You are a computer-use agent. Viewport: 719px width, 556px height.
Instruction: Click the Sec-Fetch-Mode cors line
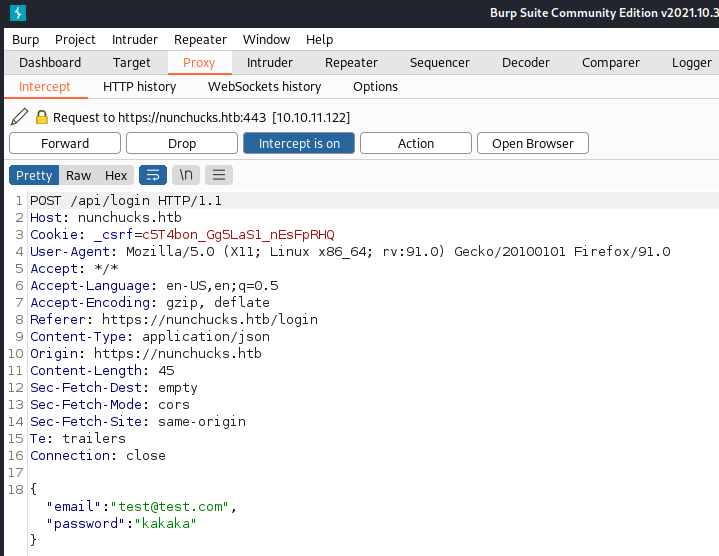tap(110, 405)
